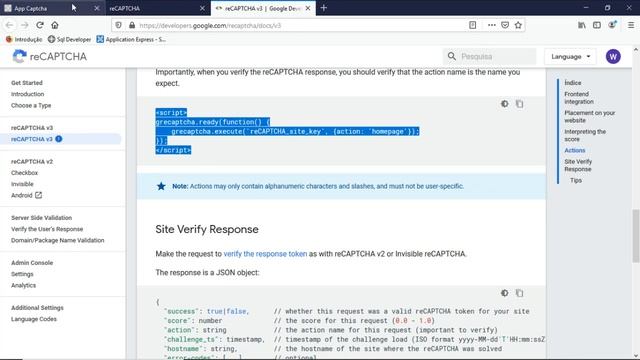Minimize the Firefox window

[586, 8]
